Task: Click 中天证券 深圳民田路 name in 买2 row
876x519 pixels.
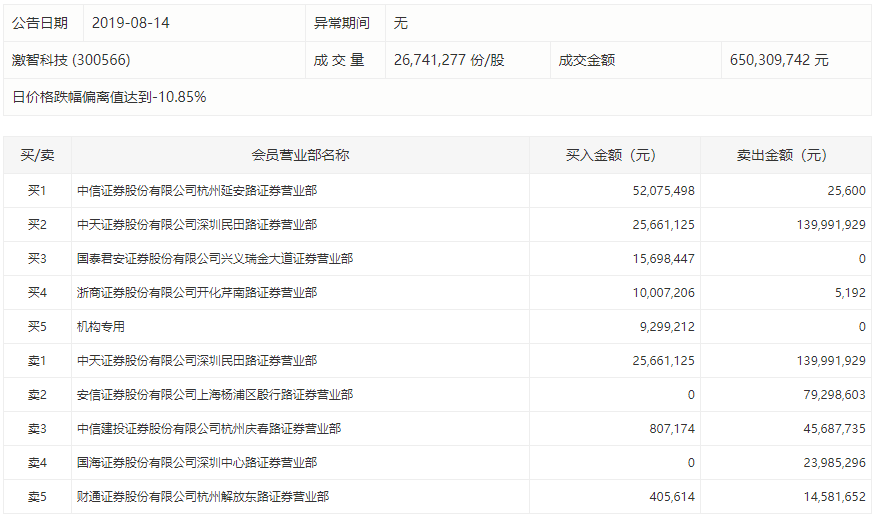Action: [197, 225]
